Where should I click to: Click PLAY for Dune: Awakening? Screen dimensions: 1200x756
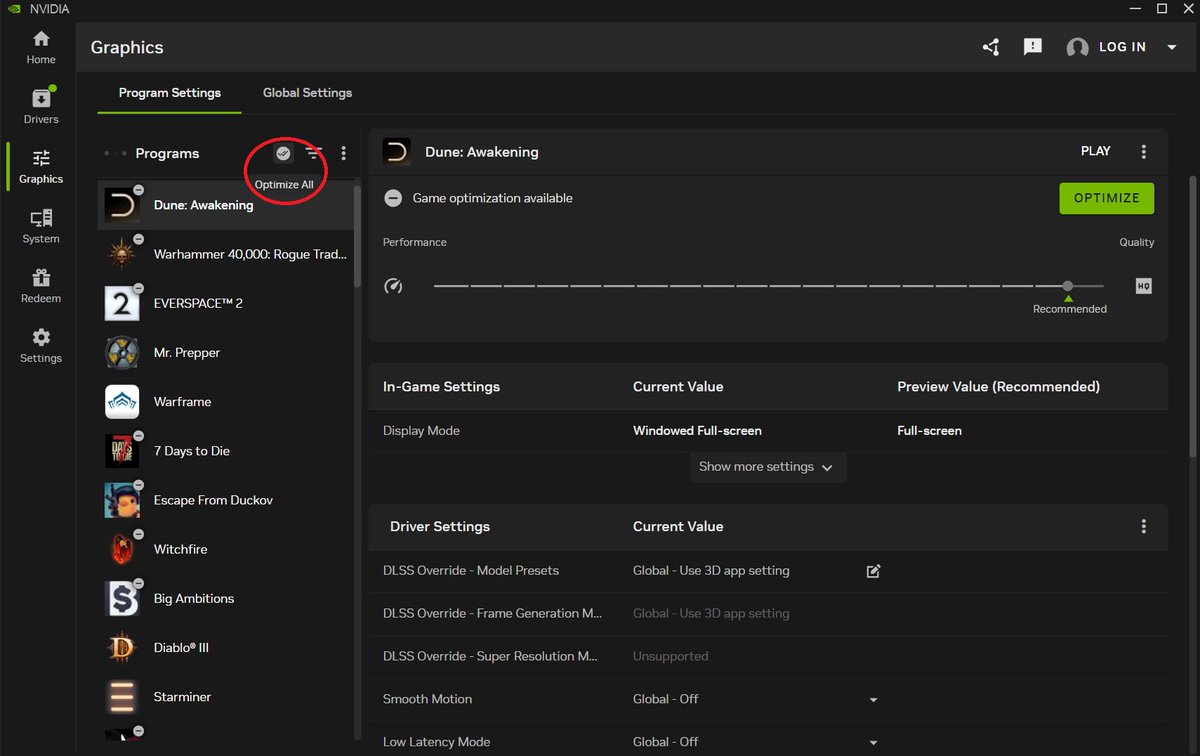click(1096, 151)
